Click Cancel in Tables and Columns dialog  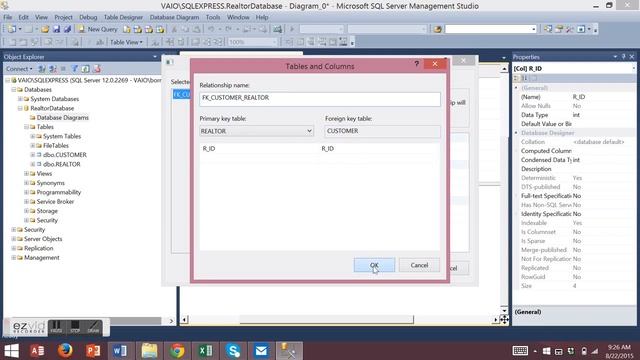(x=419, y=265)
